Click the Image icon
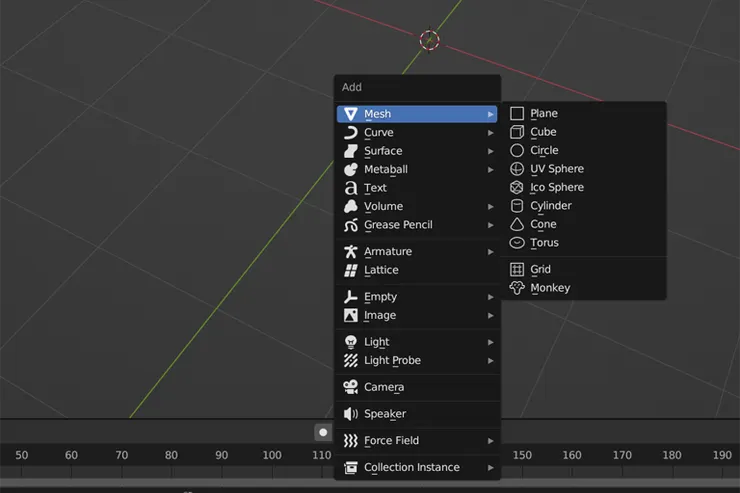Viewport: 740px width, 493px height. pos(351,315)
